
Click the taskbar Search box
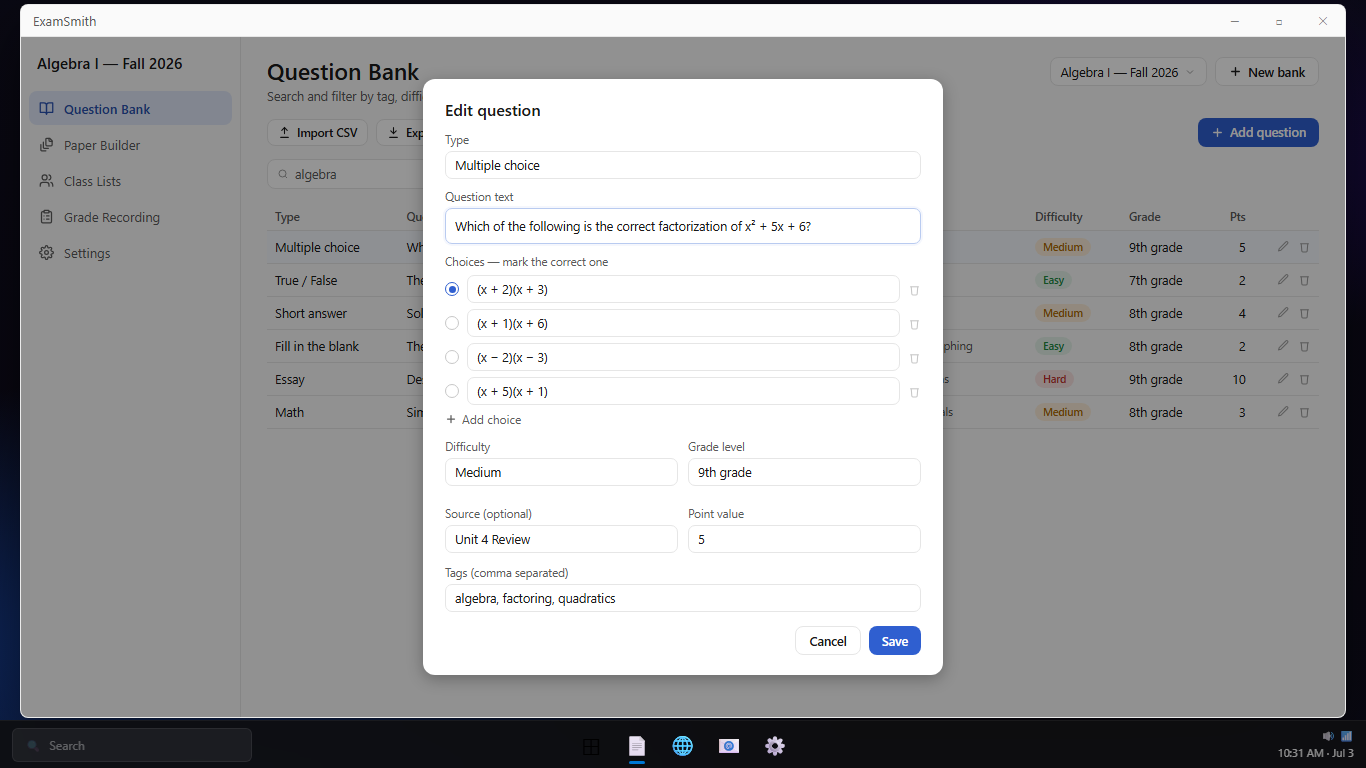pyautogui.click(x=132, y=745)
